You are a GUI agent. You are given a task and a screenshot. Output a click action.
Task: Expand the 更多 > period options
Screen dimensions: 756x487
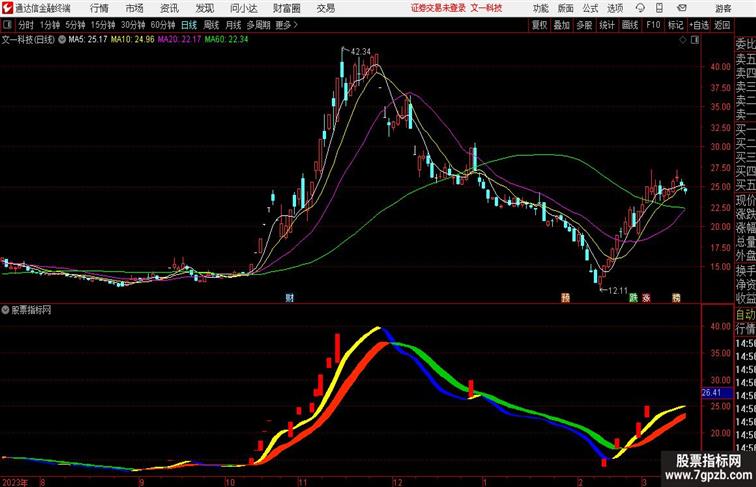pyautogui.click(x=286, y=25)
